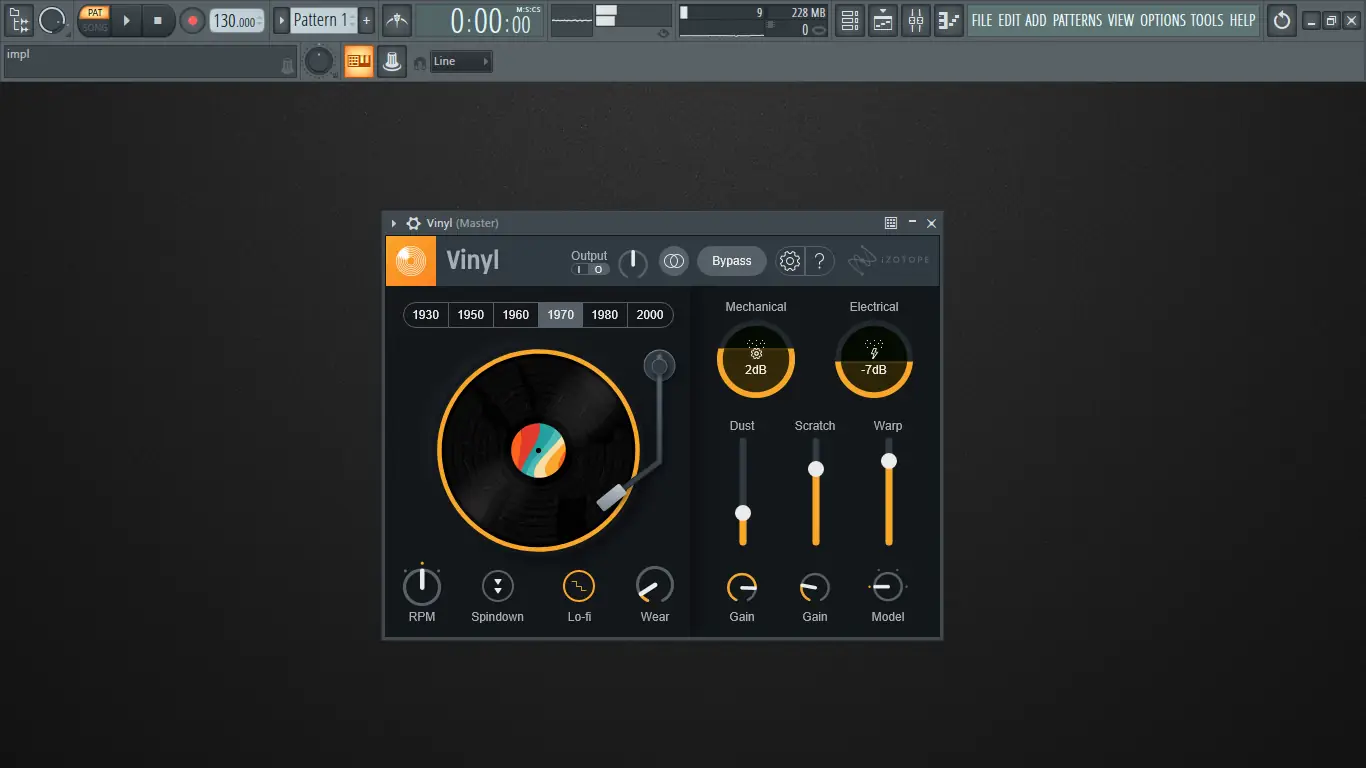
Task: Click the Dust slider handle
Action: coord(743,513)
